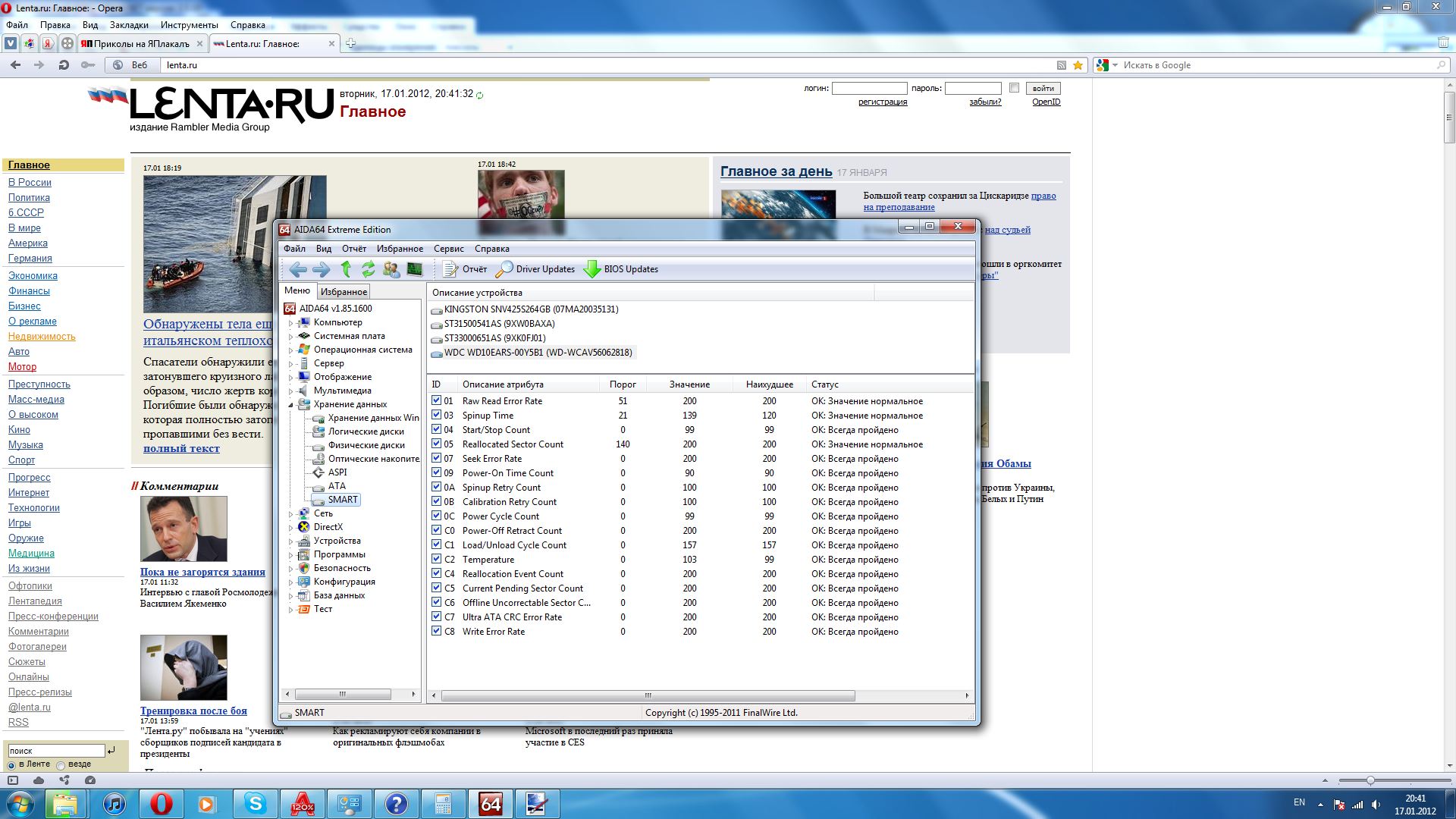This screenshot has width=1456, height=819.
Task: Open the Экономика section link
Action: (33, 276)
